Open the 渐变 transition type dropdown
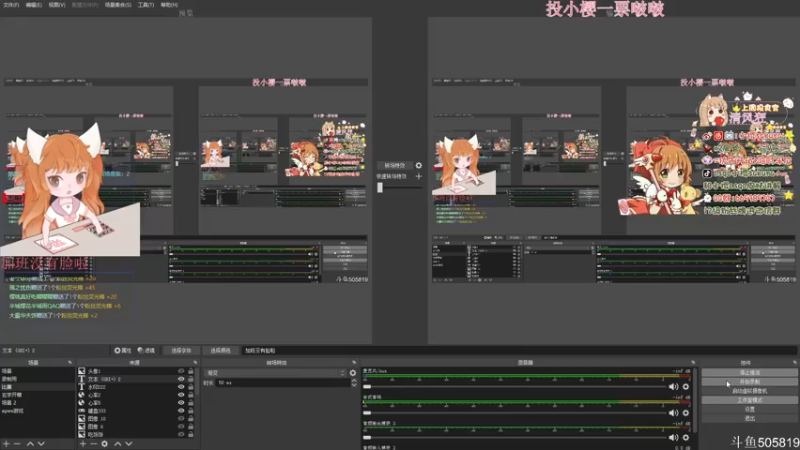This screenshot has width=800, height=450. pos(276,373)
